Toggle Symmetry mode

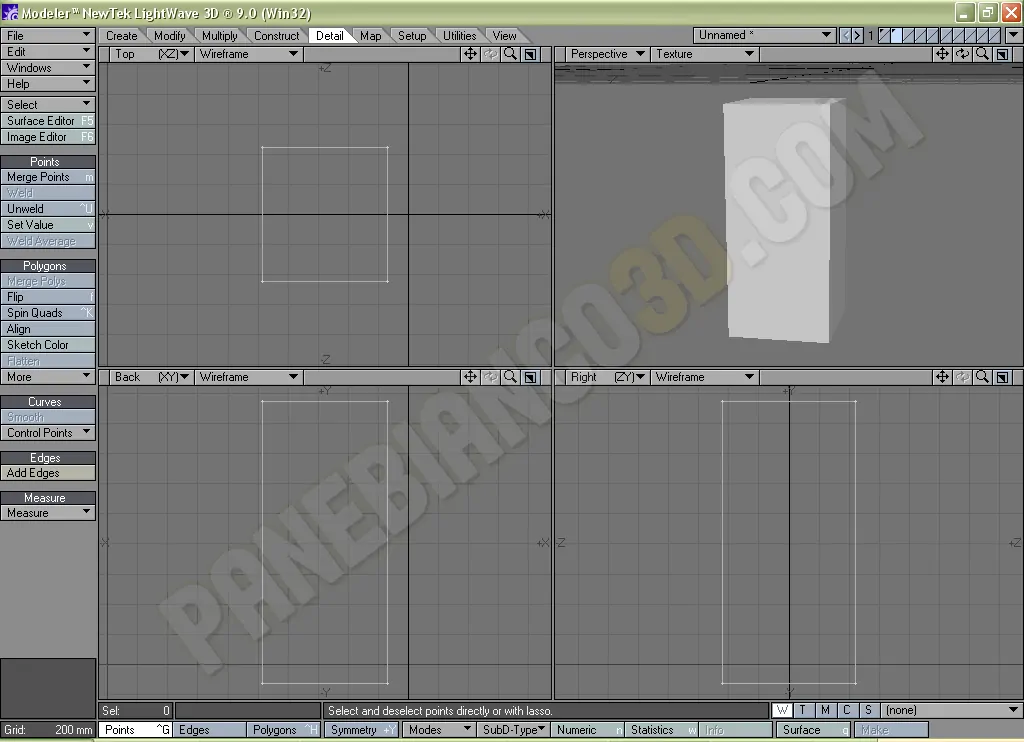point(361,730)
